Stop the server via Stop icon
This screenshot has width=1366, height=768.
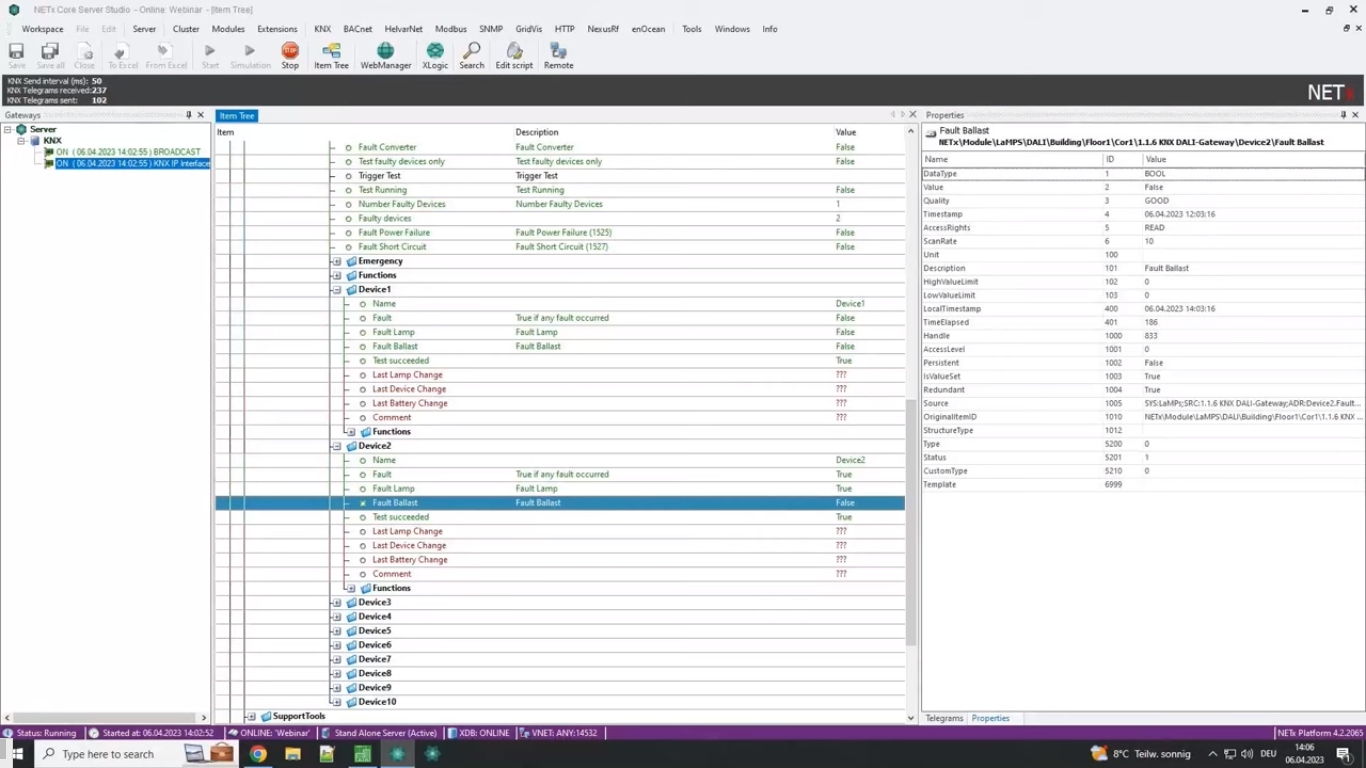click(x=290, y=56)
